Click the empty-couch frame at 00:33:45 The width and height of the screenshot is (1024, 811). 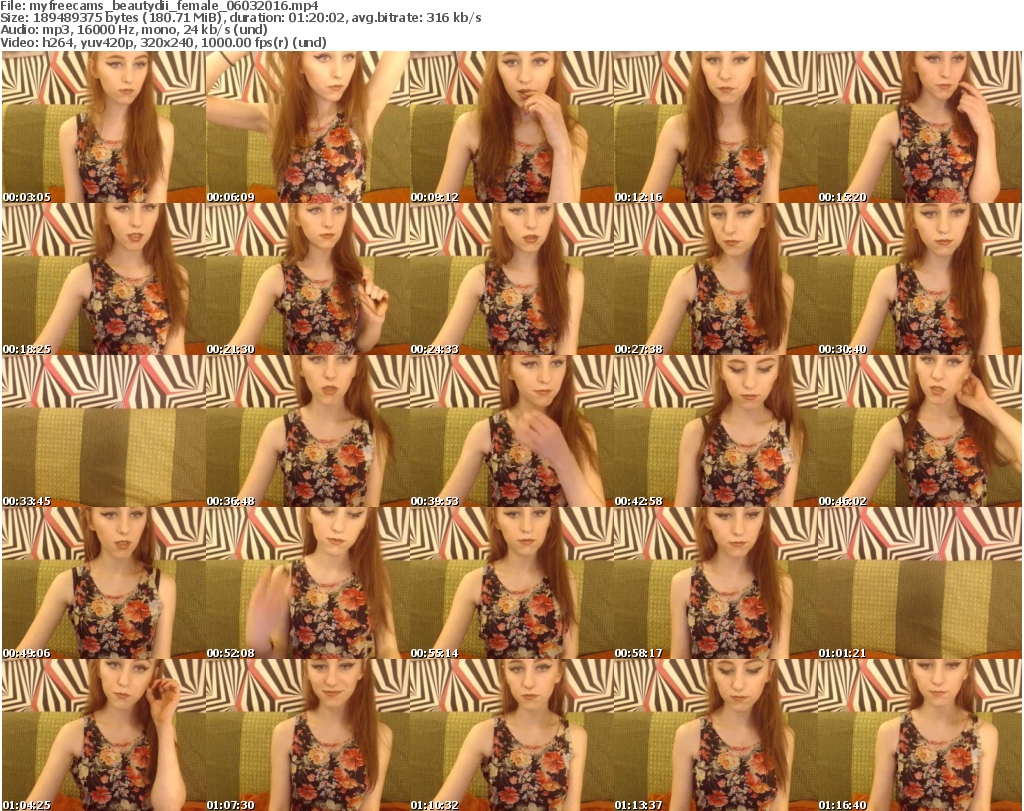point(104,431)
